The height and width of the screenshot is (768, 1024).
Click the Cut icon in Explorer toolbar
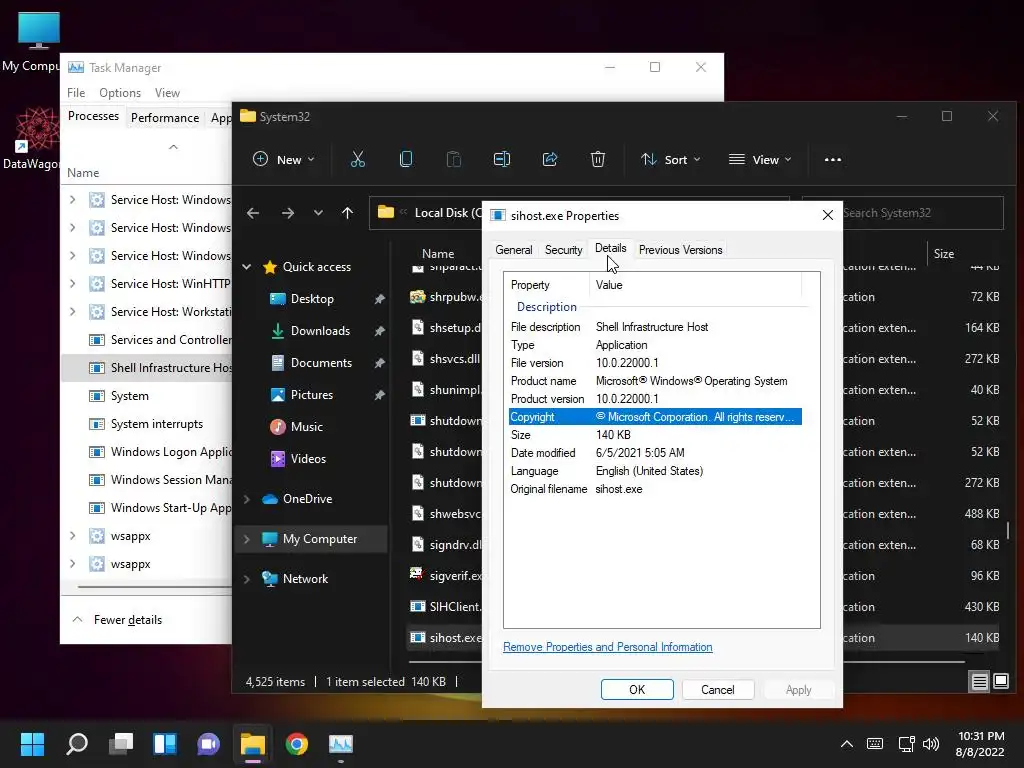tap(358, 159)
